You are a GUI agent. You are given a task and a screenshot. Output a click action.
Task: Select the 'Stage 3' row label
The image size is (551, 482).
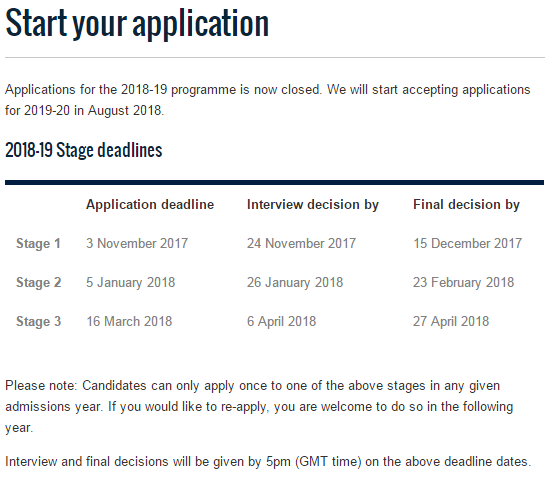point(39,321)
